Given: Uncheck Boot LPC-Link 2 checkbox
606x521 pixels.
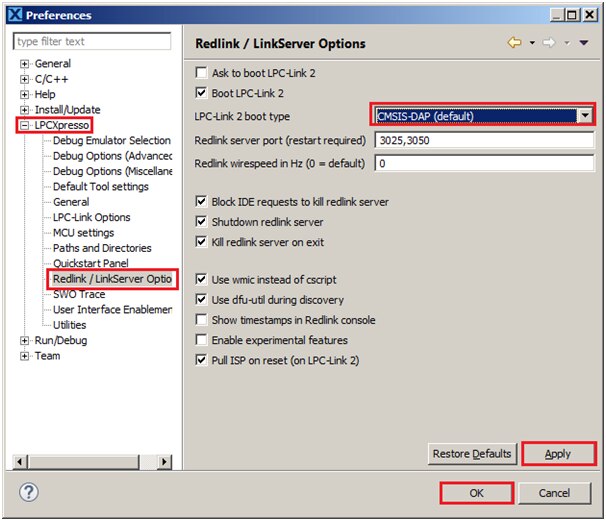Looking at the screenshot, I should click(x=201, y=93).
